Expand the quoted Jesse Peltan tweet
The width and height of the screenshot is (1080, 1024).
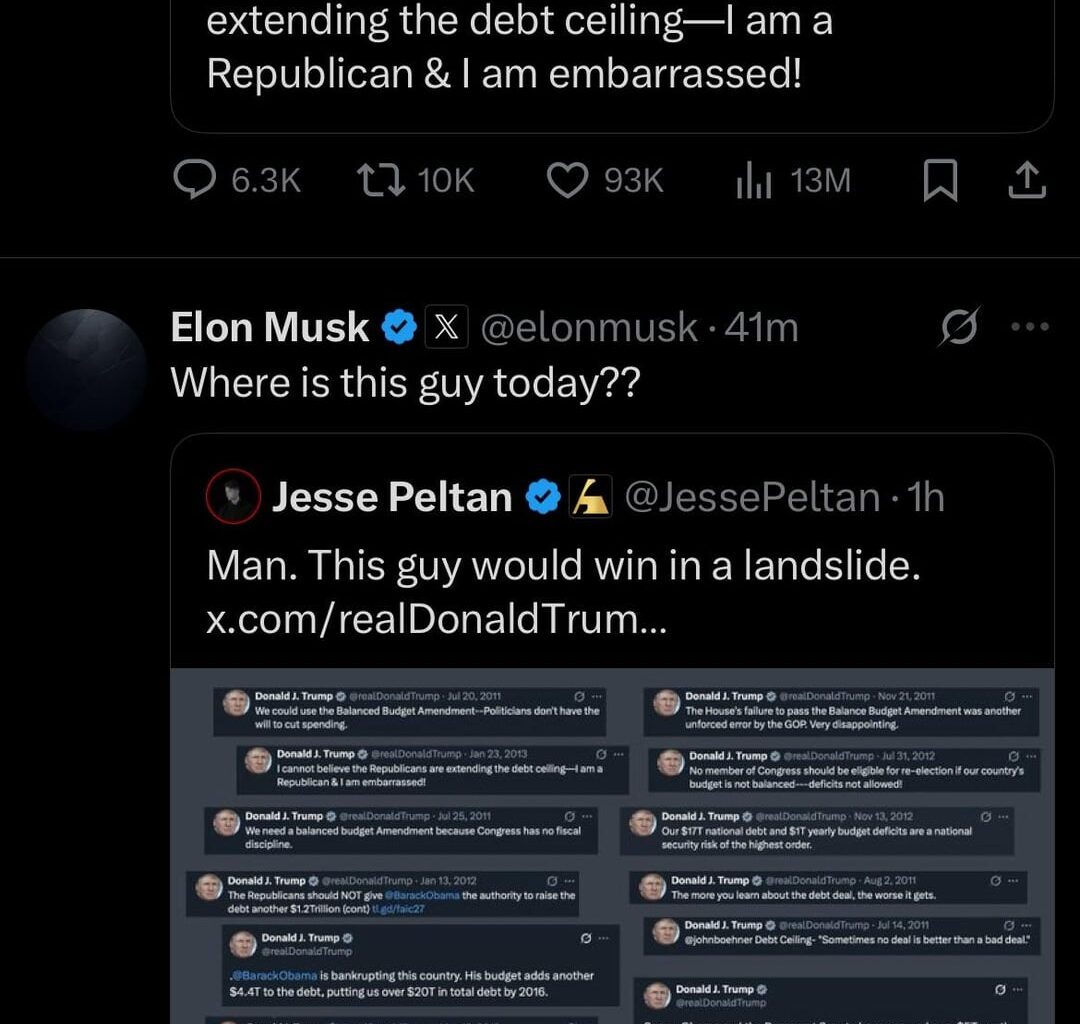coord(560,563)
